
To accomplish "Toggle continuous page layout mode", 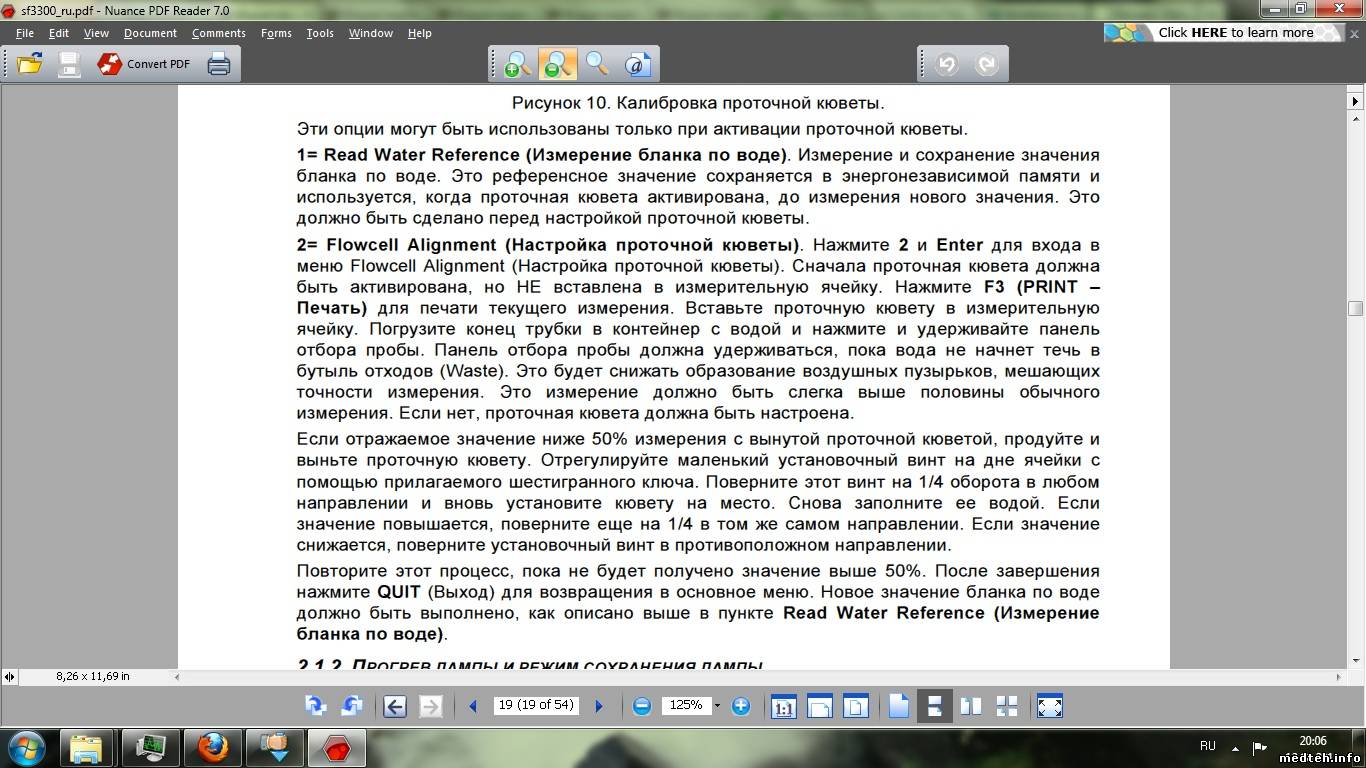I will pos(935,706).
